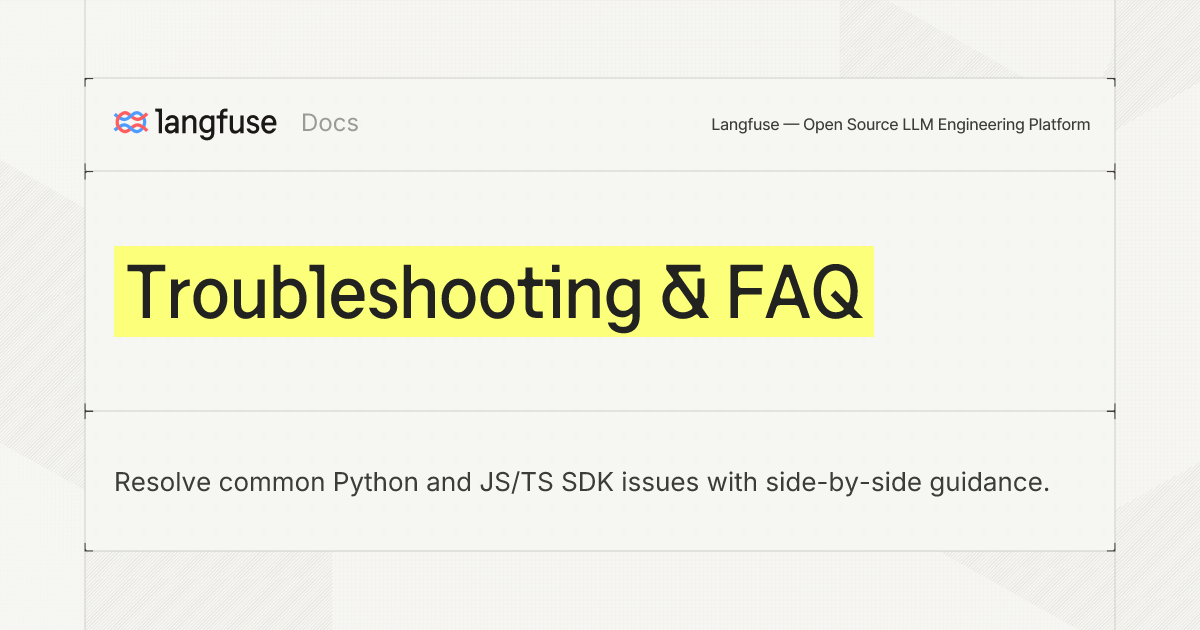Select the Troubleshooting word in the title

coord(384,292)
